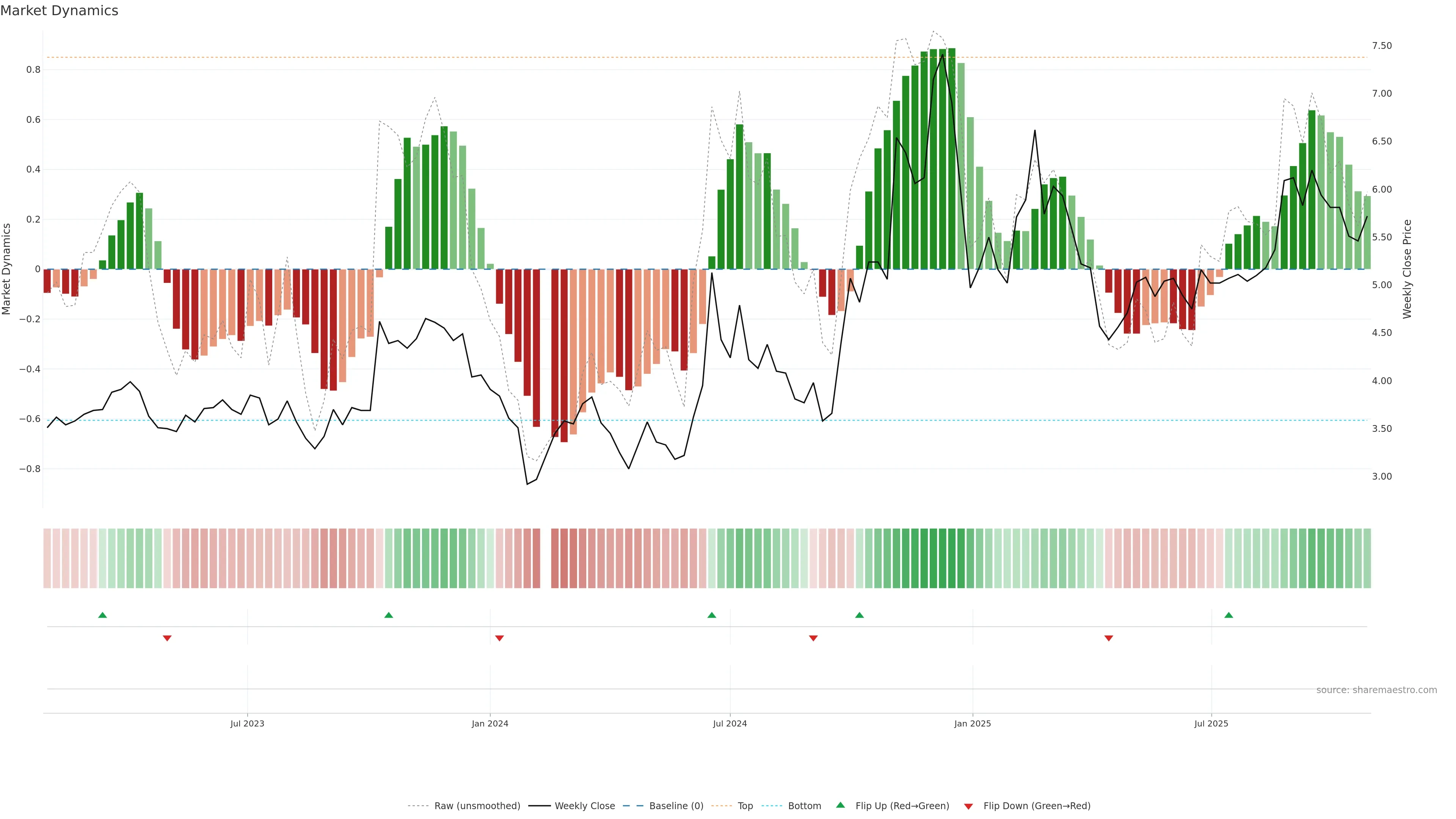Image resolution: width=1456 pixels, height=819 pixels.
Task: Toggle the Baseline (0) legend entry
Action: click(676, 806)
